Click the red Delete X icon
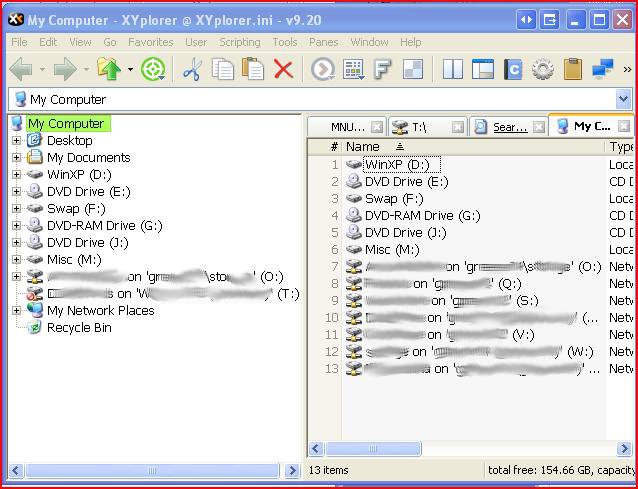 (x=283, y=69)
